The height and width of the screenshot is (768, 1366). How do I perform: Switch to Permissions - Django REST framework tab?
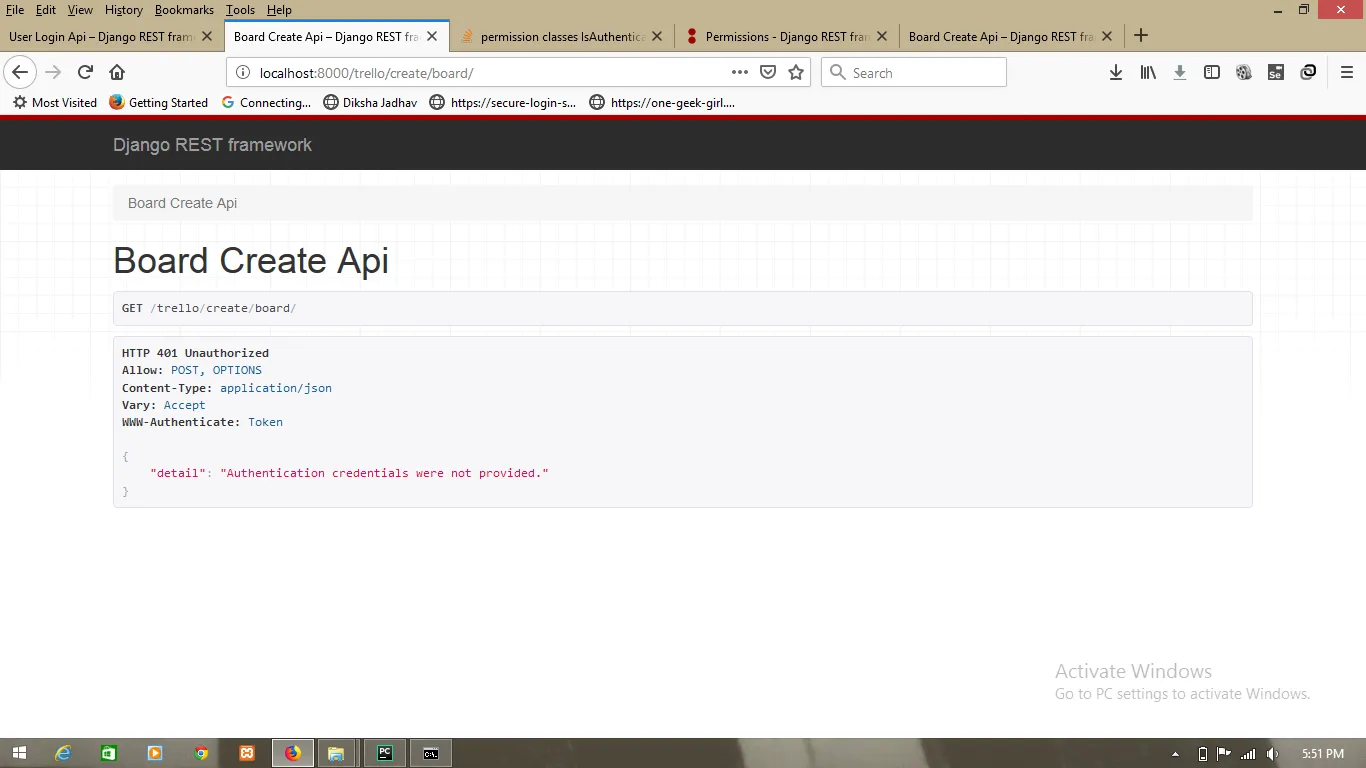coord(787,36)
